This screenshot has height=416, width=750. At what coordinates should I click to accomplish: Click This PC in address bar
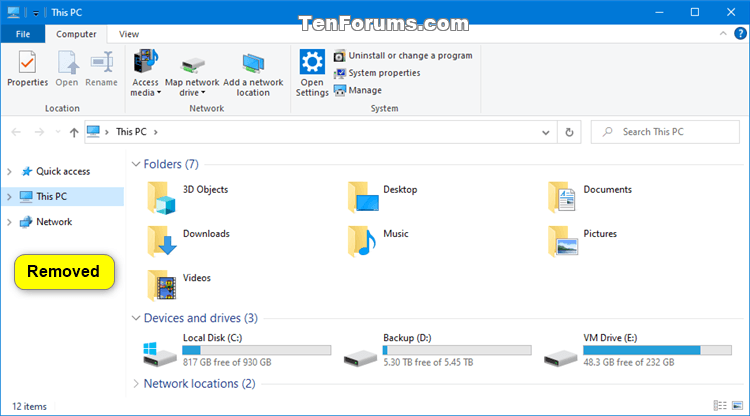(131, 131)
